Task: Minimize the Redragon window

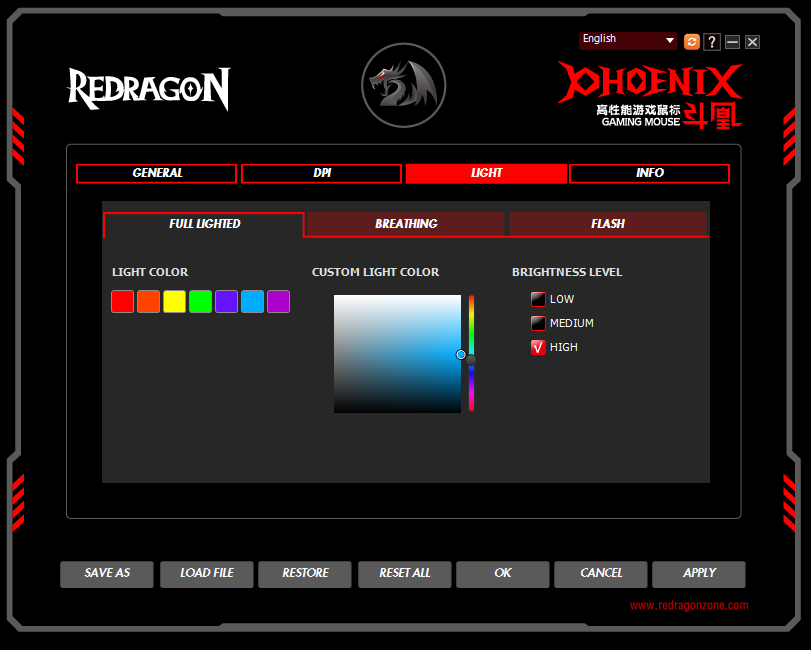Action: pos(733,42)
